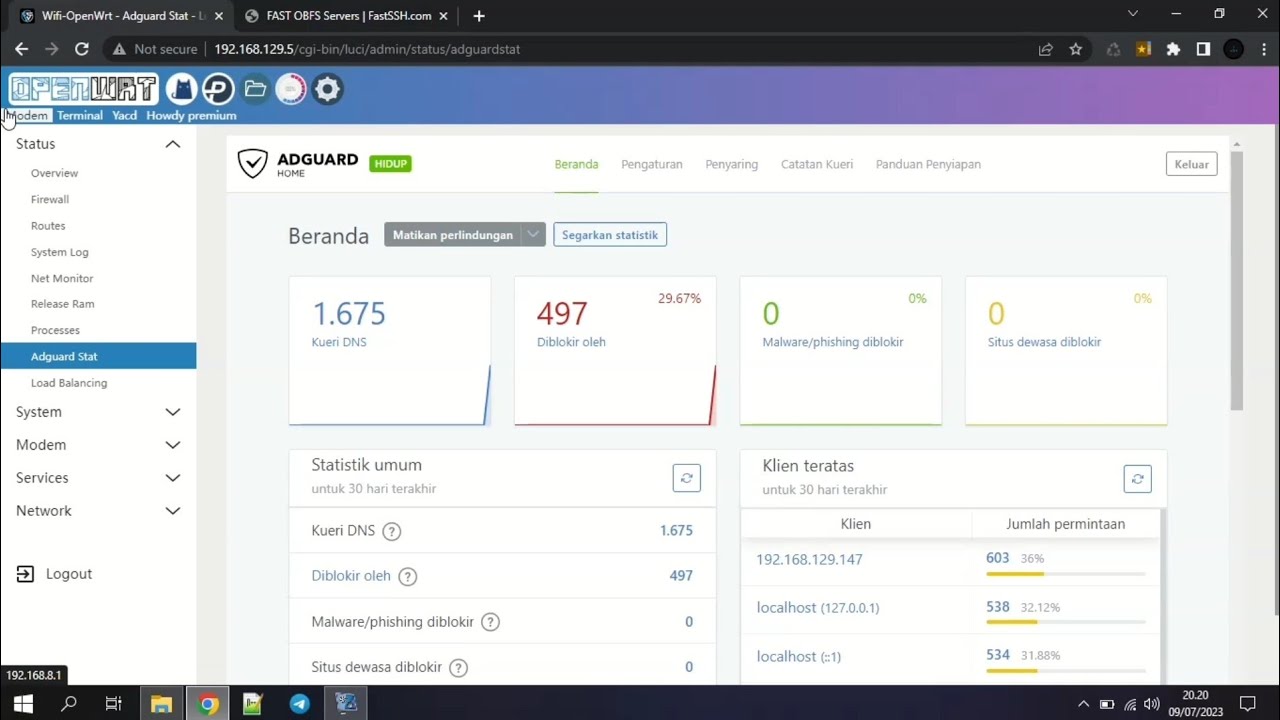Open Load Balancing in sidebar
Image resolution: width=1280 pixels, height=720 pixels.
click(69, 383)
